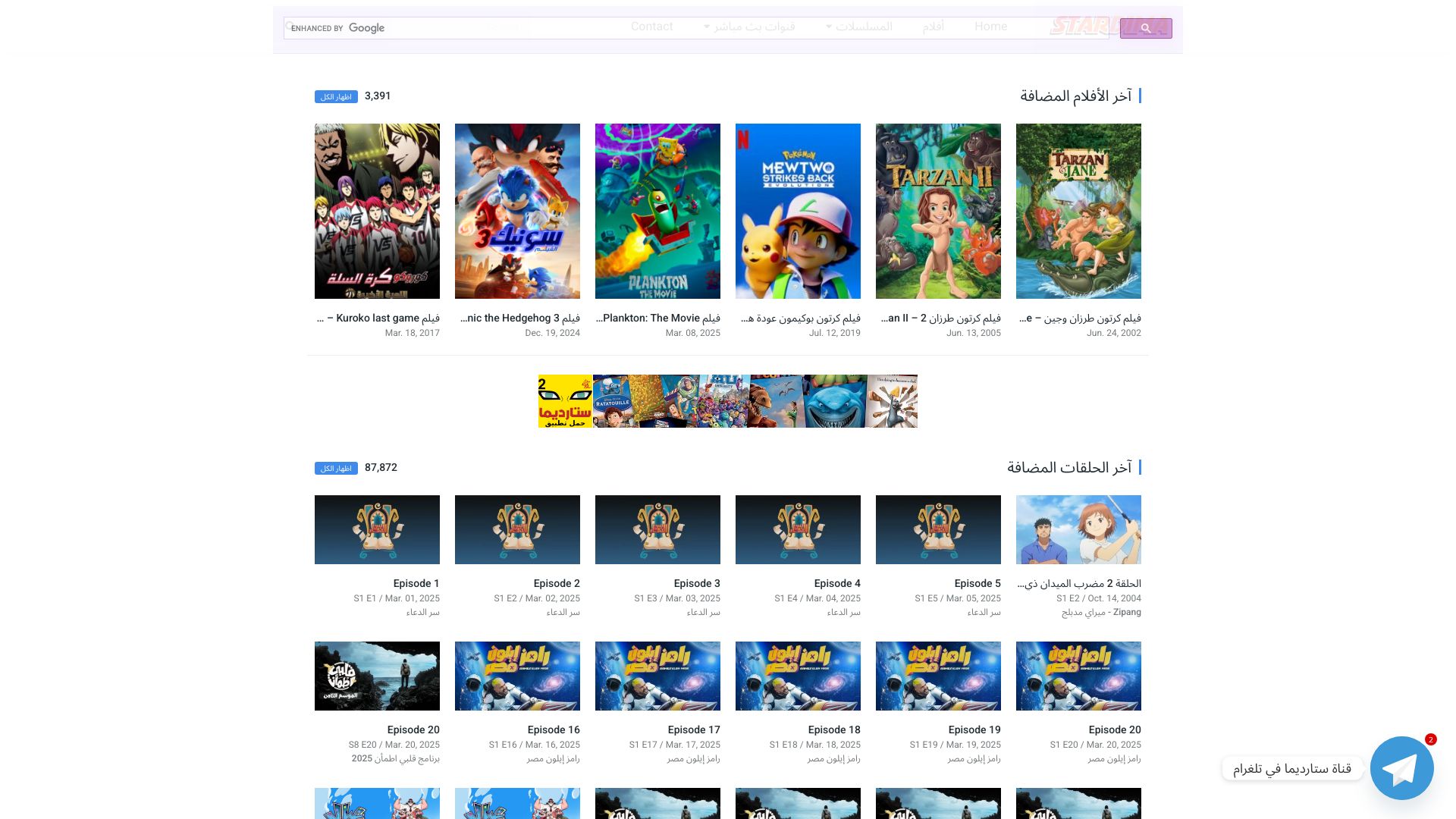Open the Mewtwo Strikes Back poster
This screenshot has height=819, width=1456.
coord(798,211)
